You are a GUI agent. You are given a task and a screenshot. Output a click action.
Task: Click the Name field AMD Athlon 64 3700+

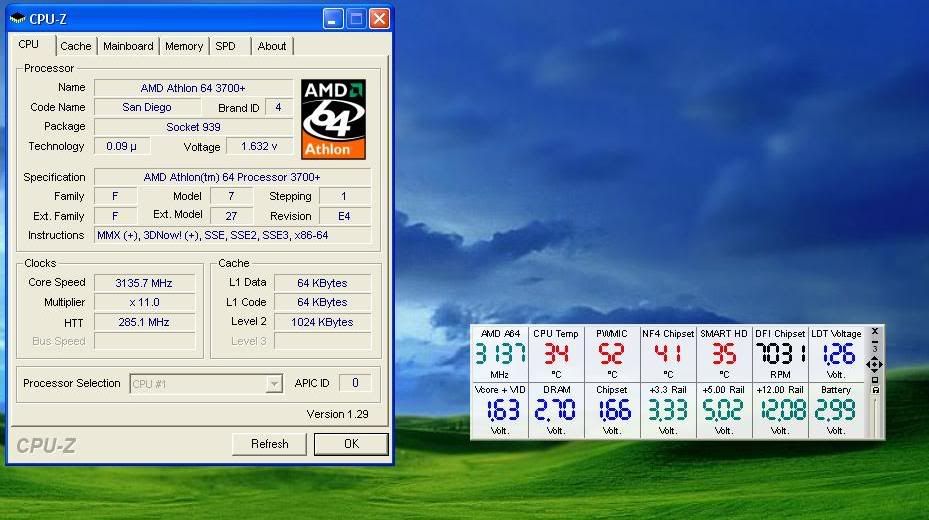193,88
